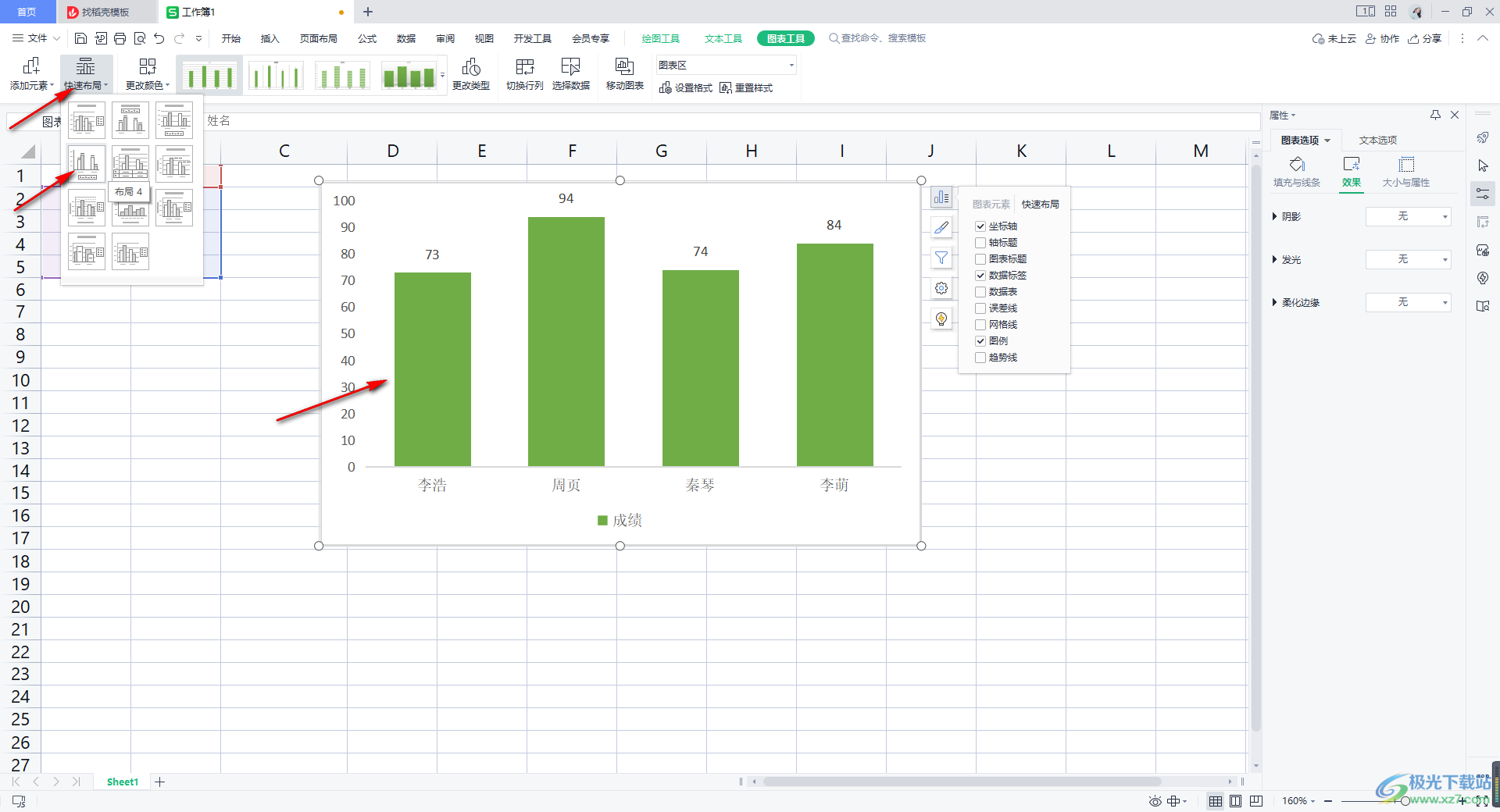Open Quick layout (快速布局) dropdown

point(86,75)
